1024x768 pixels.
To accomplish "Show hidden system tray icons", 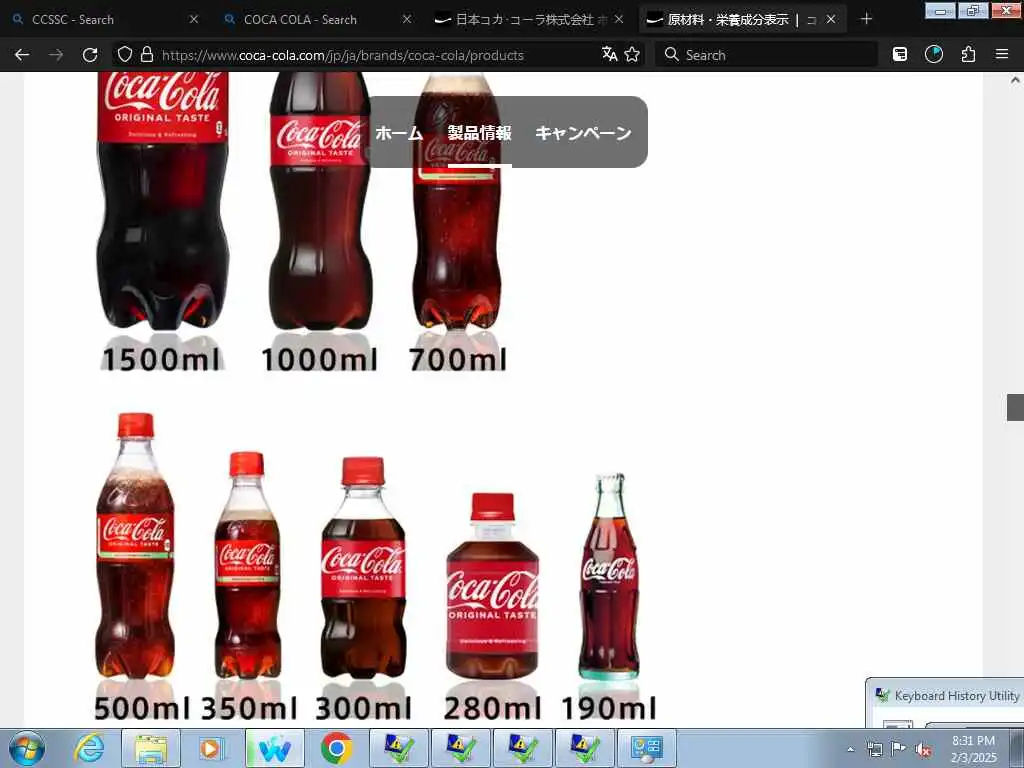I will click(x=850, y=749).
